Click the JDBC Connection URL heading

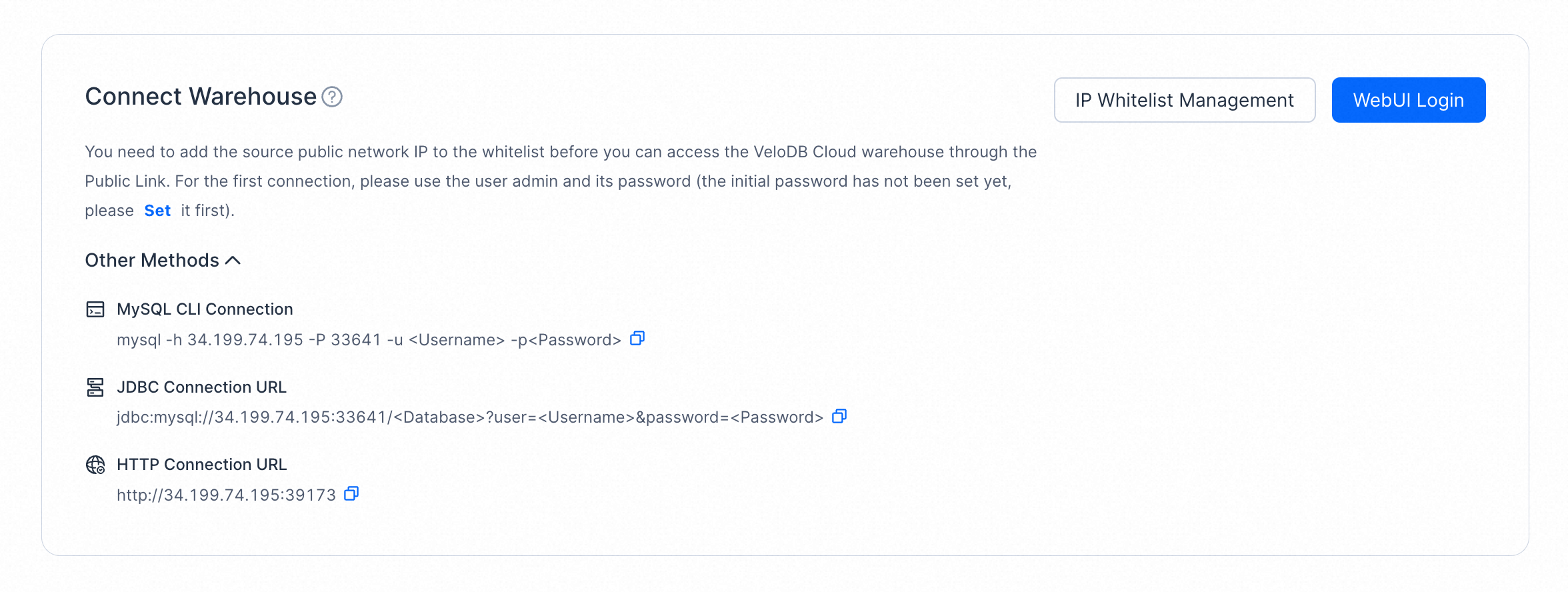201,387
